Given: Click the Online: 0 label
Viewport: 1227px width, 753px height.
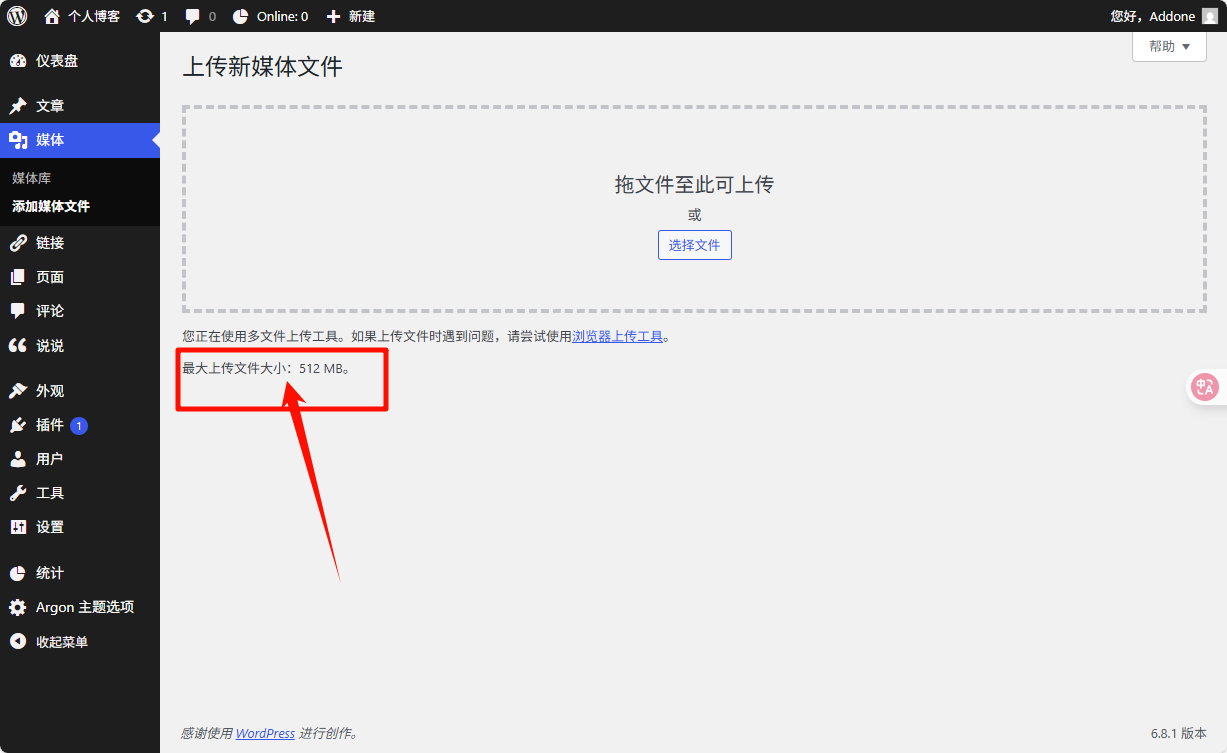Looking at the screenshot, I should tap(283, 16).
